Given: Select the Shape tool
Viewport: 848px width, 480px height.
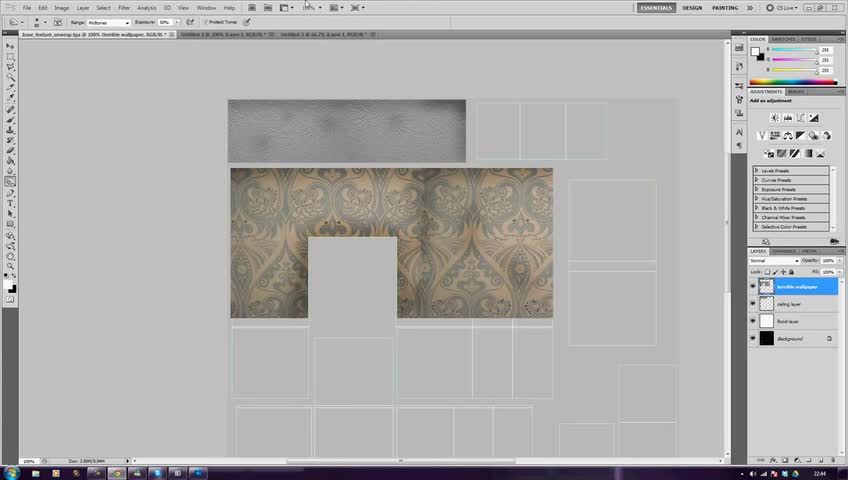Looking at the screenshot, I should (x=10, y=224).
